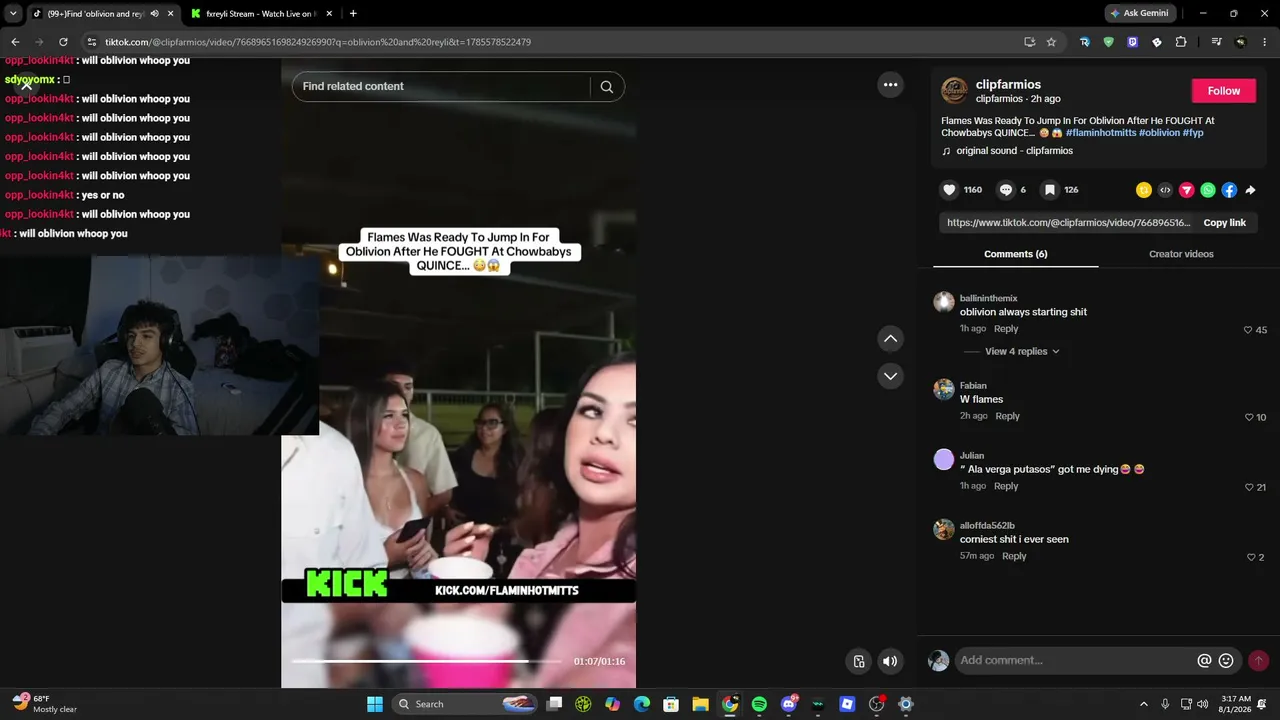1280x720 pixels.
Task: Like ballininthemix's comment
Action: (x=1248, y=330)
